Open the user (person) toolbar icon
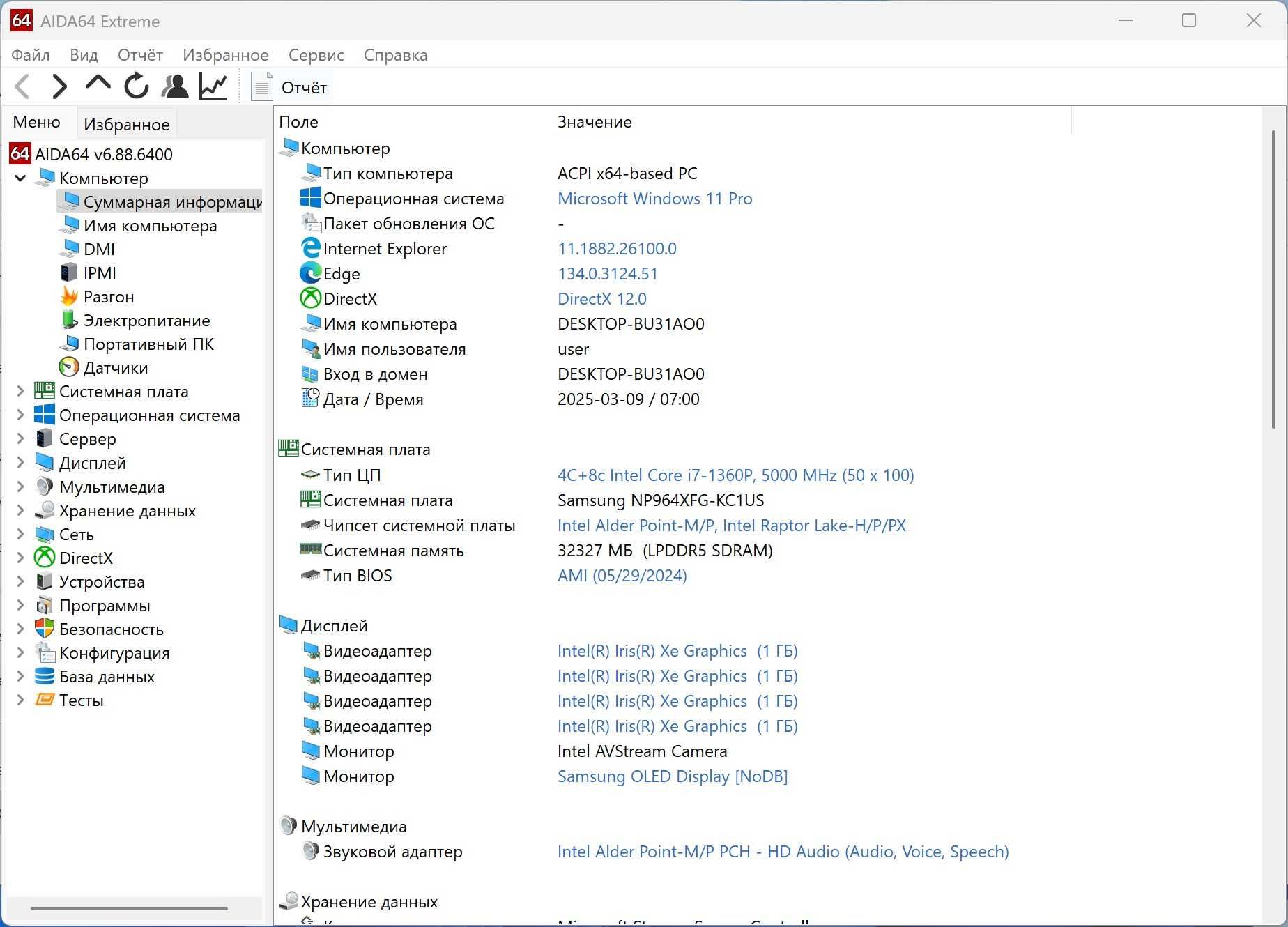The width and height of the screenshot is (1288, 927). 175,86
